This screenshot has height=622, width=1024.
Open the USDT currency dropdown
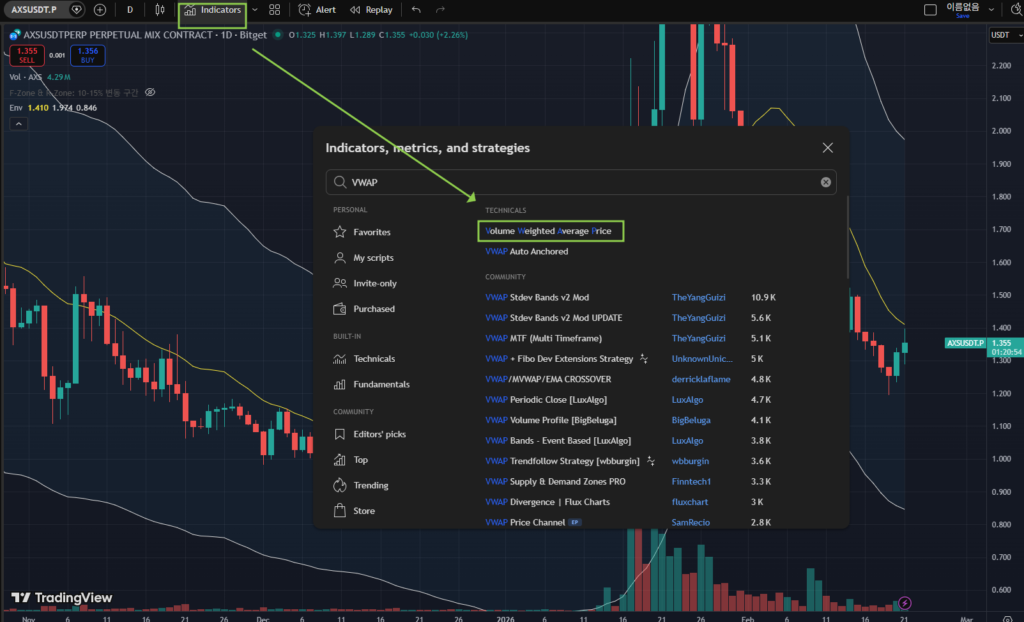1006,35
